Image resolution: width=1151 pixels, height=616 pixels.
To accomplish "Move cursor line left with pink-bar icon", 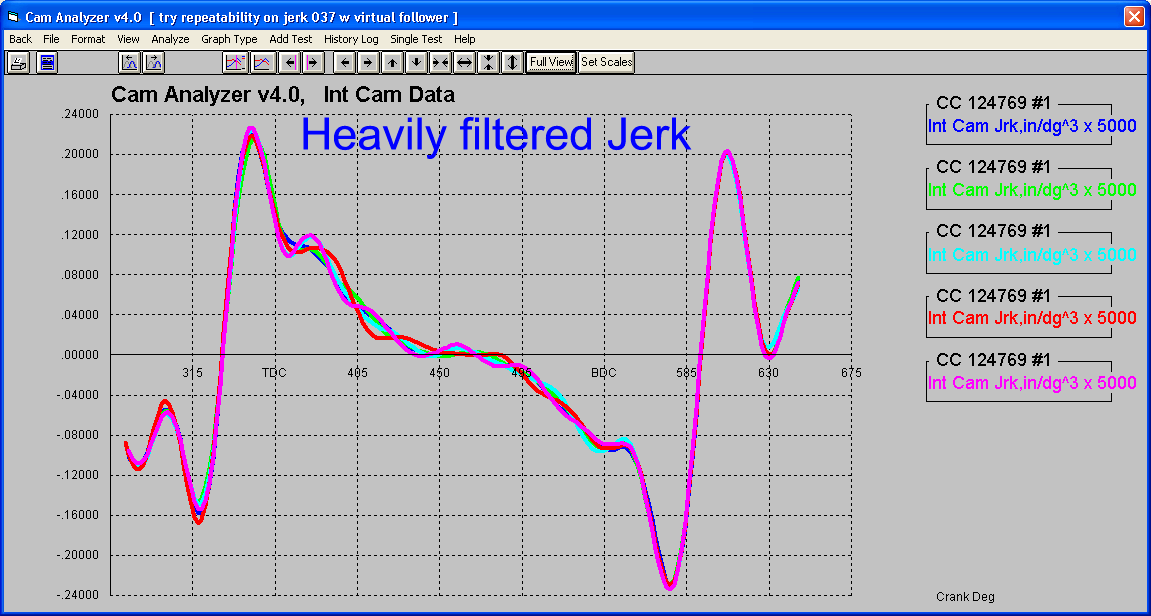I will coord(290,62).
